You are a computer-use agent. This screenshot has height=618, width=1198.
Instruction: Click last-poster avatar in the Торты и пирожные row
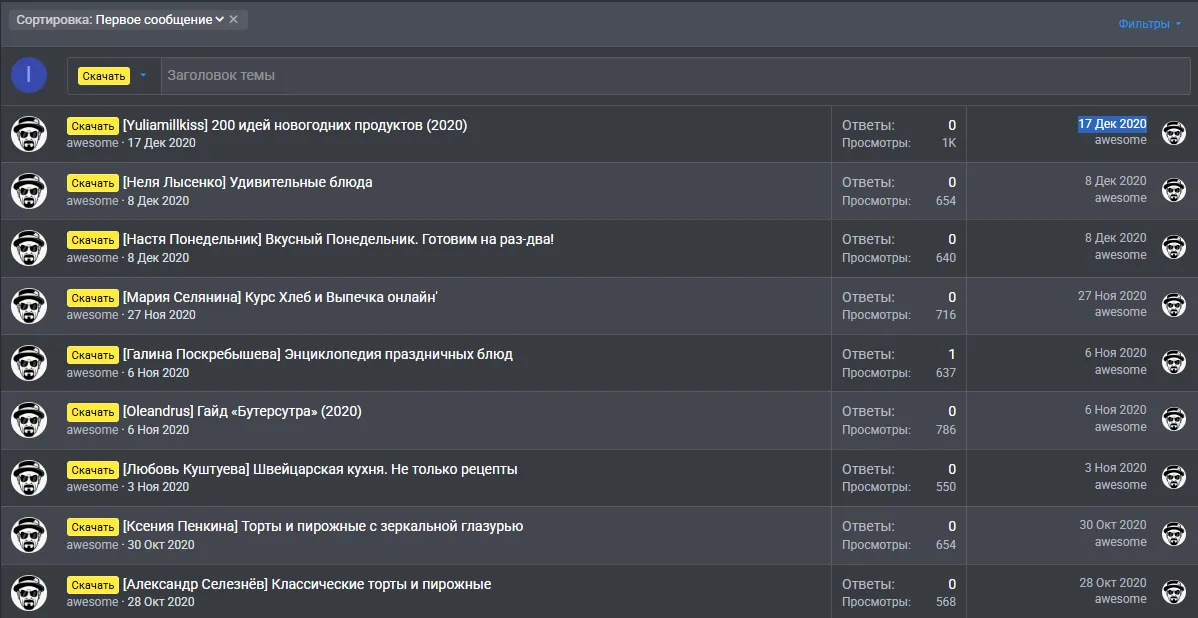[x=1174, y=534]
